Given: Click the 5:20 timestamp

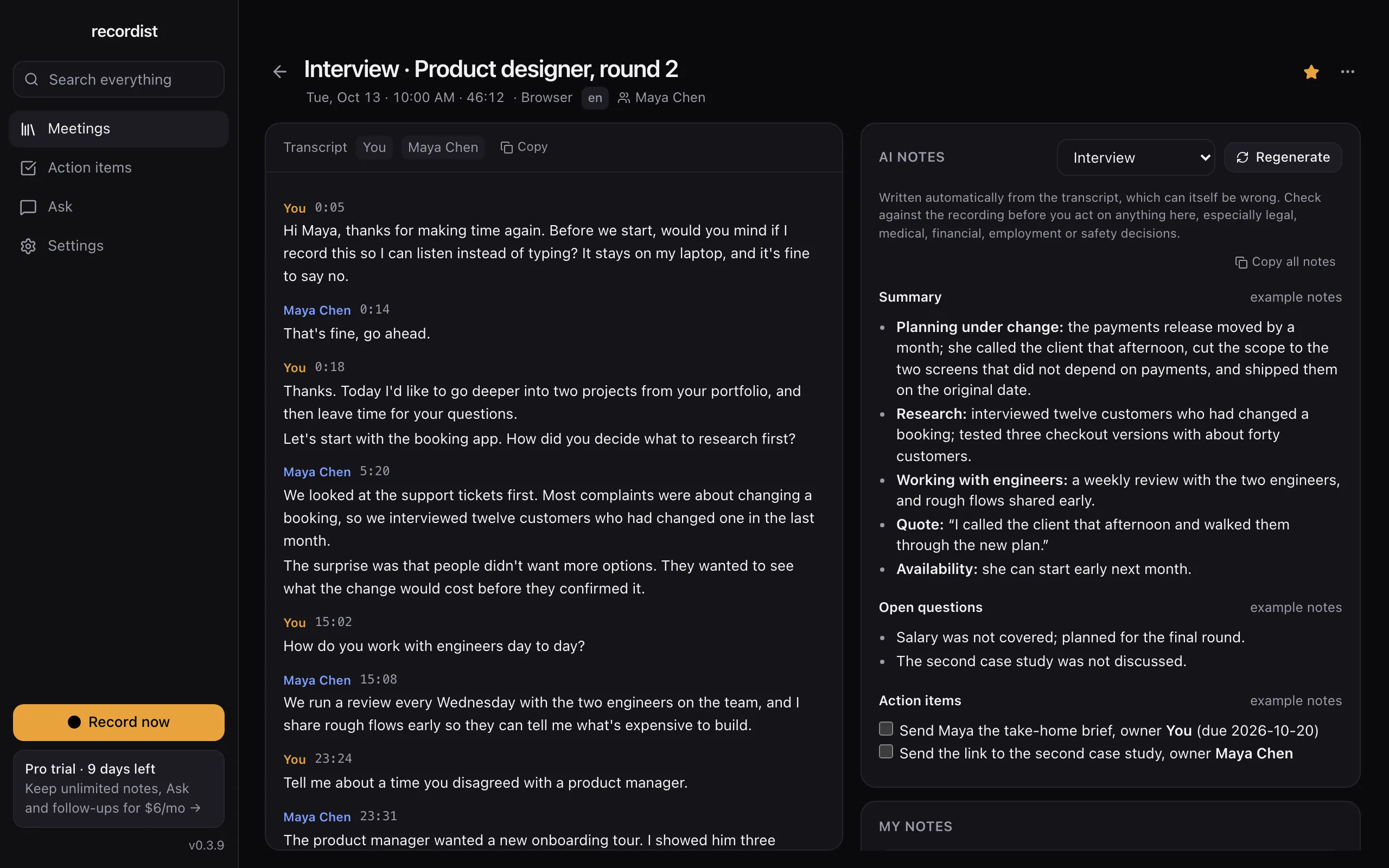Looking at the screenshot, I should point(375,471).
